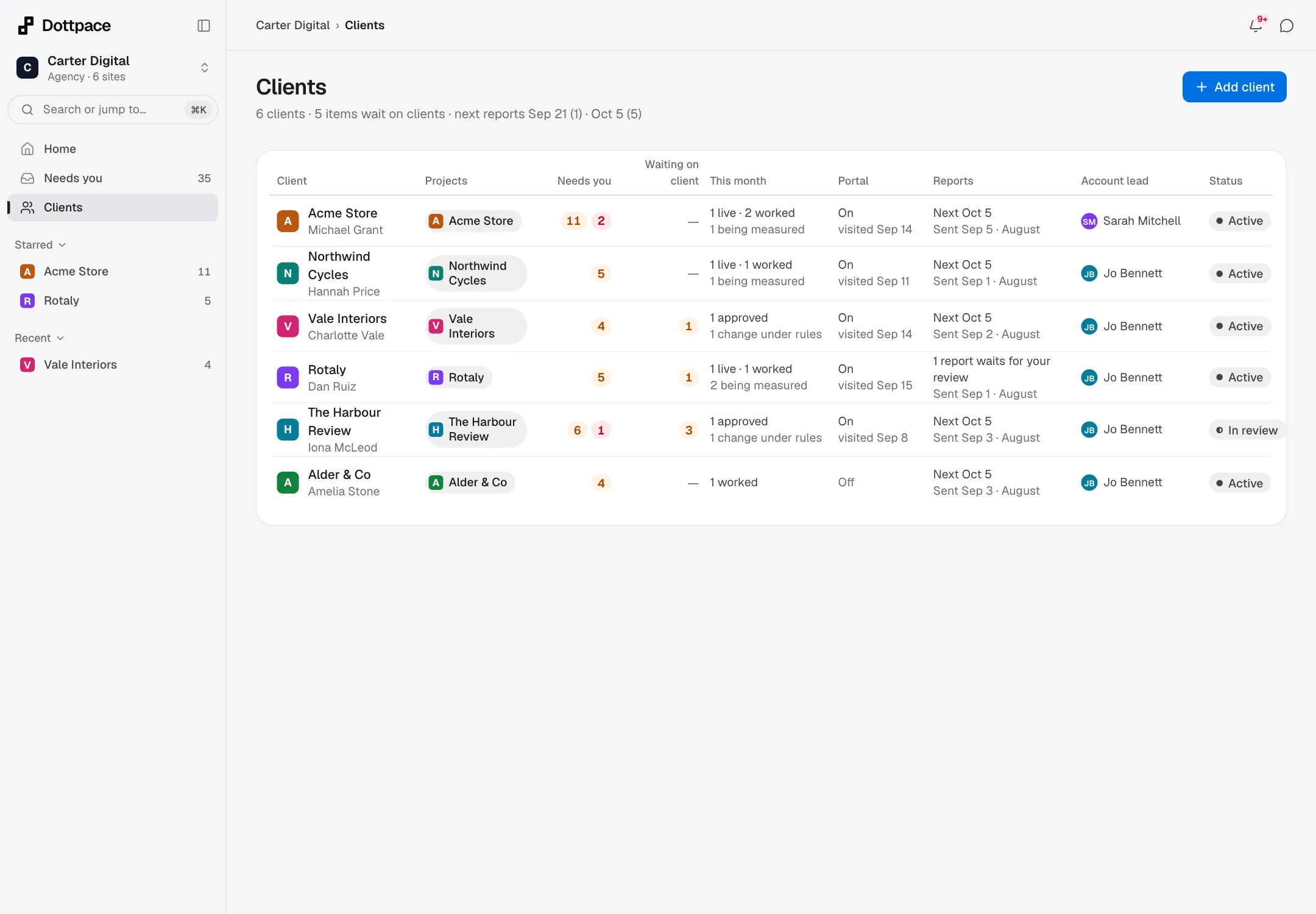This screenshot has width=1316, height=914.
Task: Click The Harbour Review H avatar in Client column
Action: (x=288, y=429)
